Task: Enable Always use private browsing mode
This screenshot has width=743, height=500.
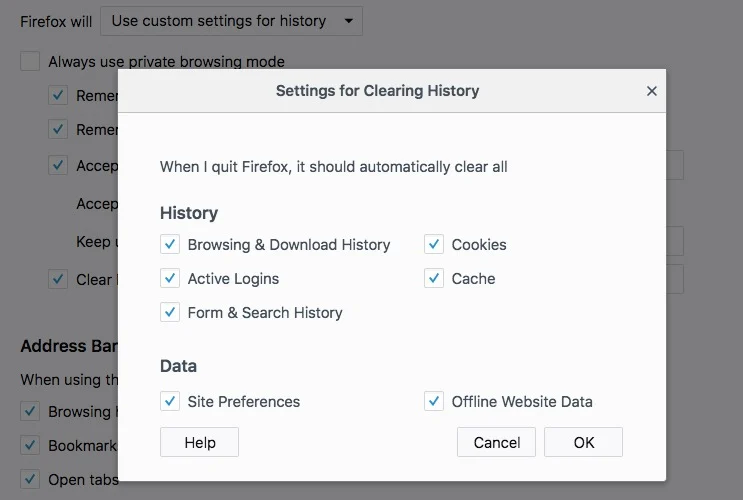Action: click(x=31, y=62)
